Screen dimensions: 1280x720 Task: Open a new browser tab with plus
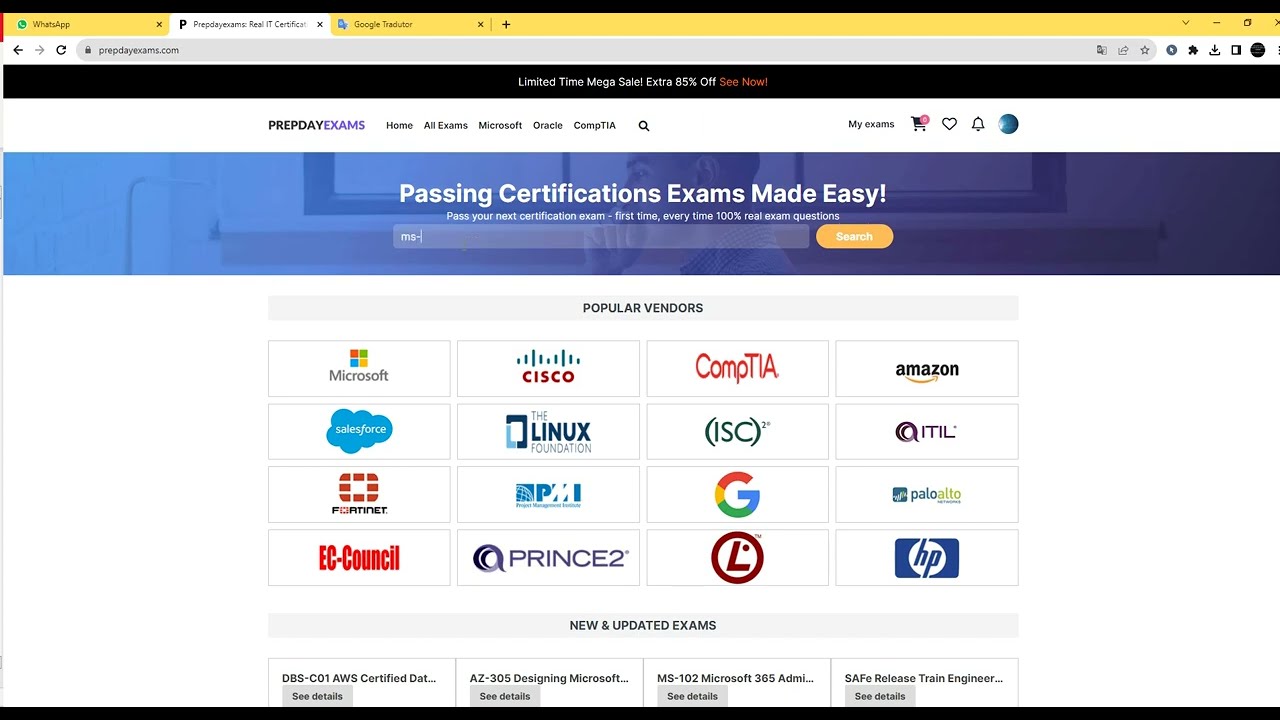tap(506, 24)
